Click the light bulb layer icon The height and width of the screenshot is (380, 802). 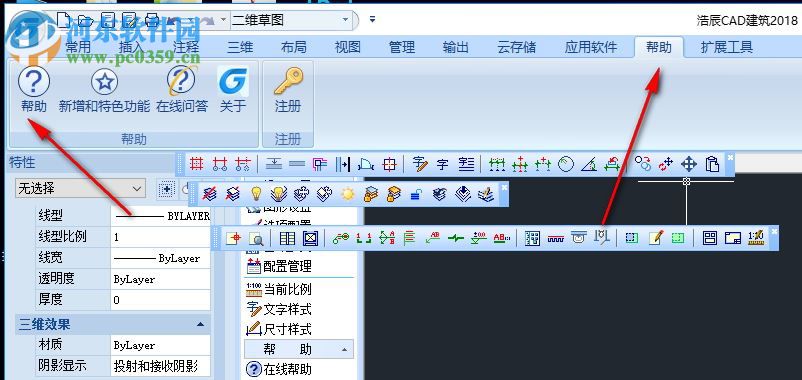(256, 194)
